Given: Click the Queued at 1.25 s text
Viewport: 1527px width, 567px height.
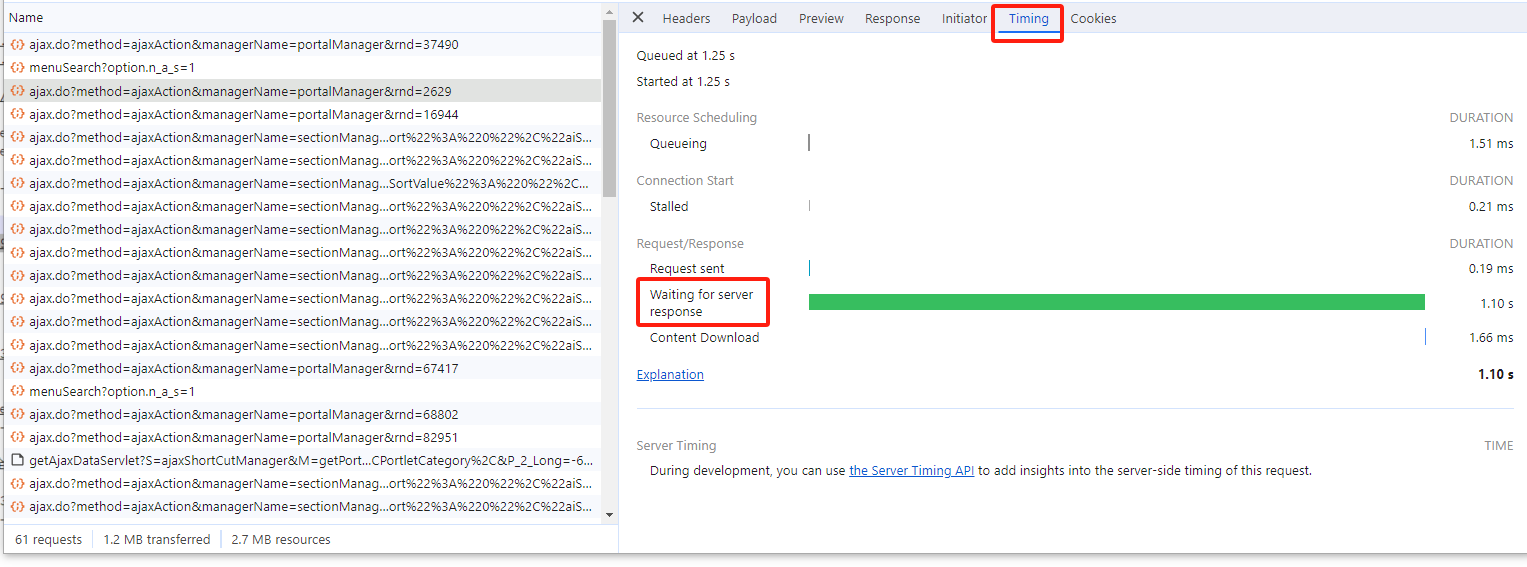Looking at the screenshot, I should [x=686, y=56].
